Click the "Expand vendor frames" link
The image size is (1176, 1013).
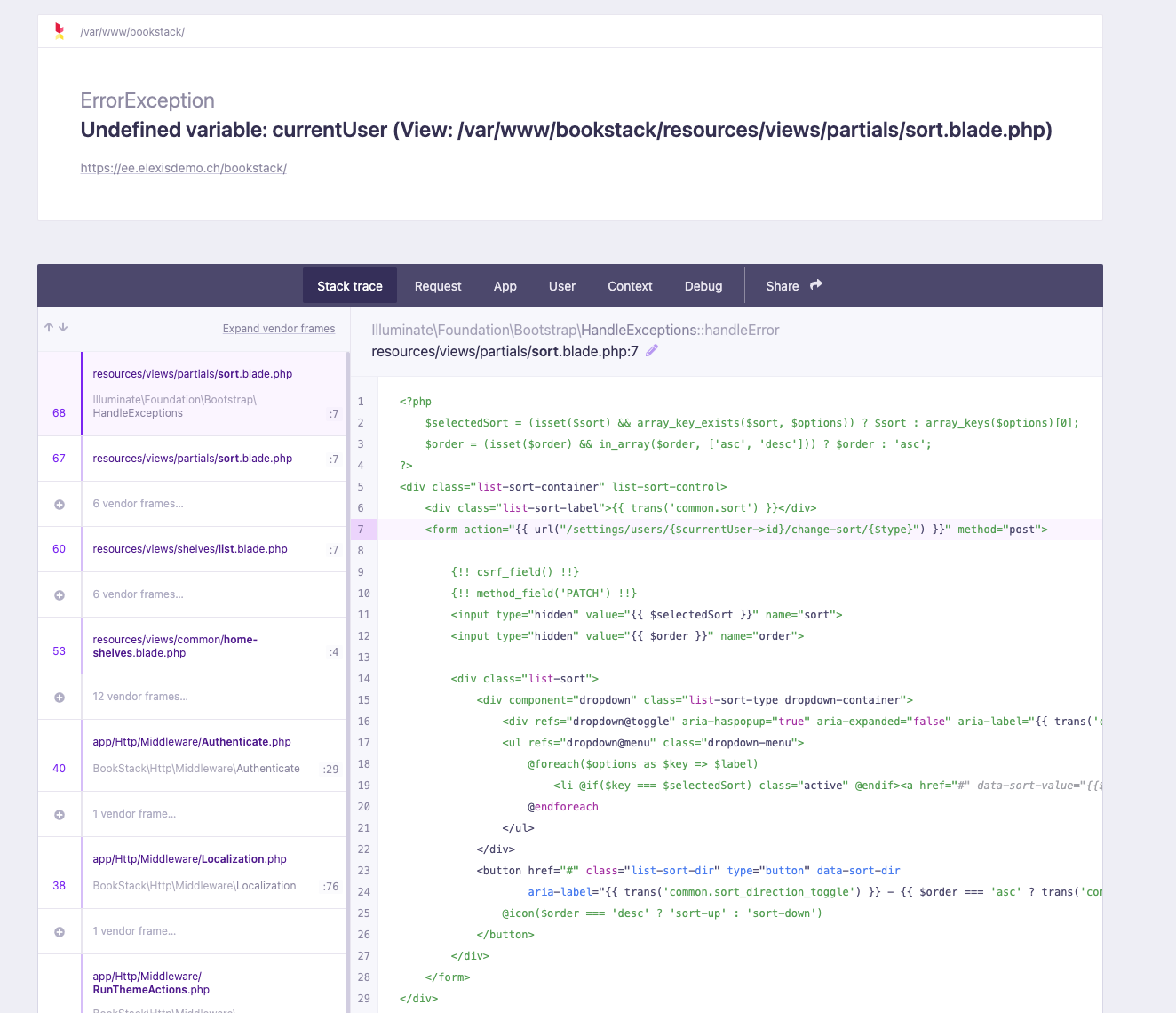click(x=279, y=328)
